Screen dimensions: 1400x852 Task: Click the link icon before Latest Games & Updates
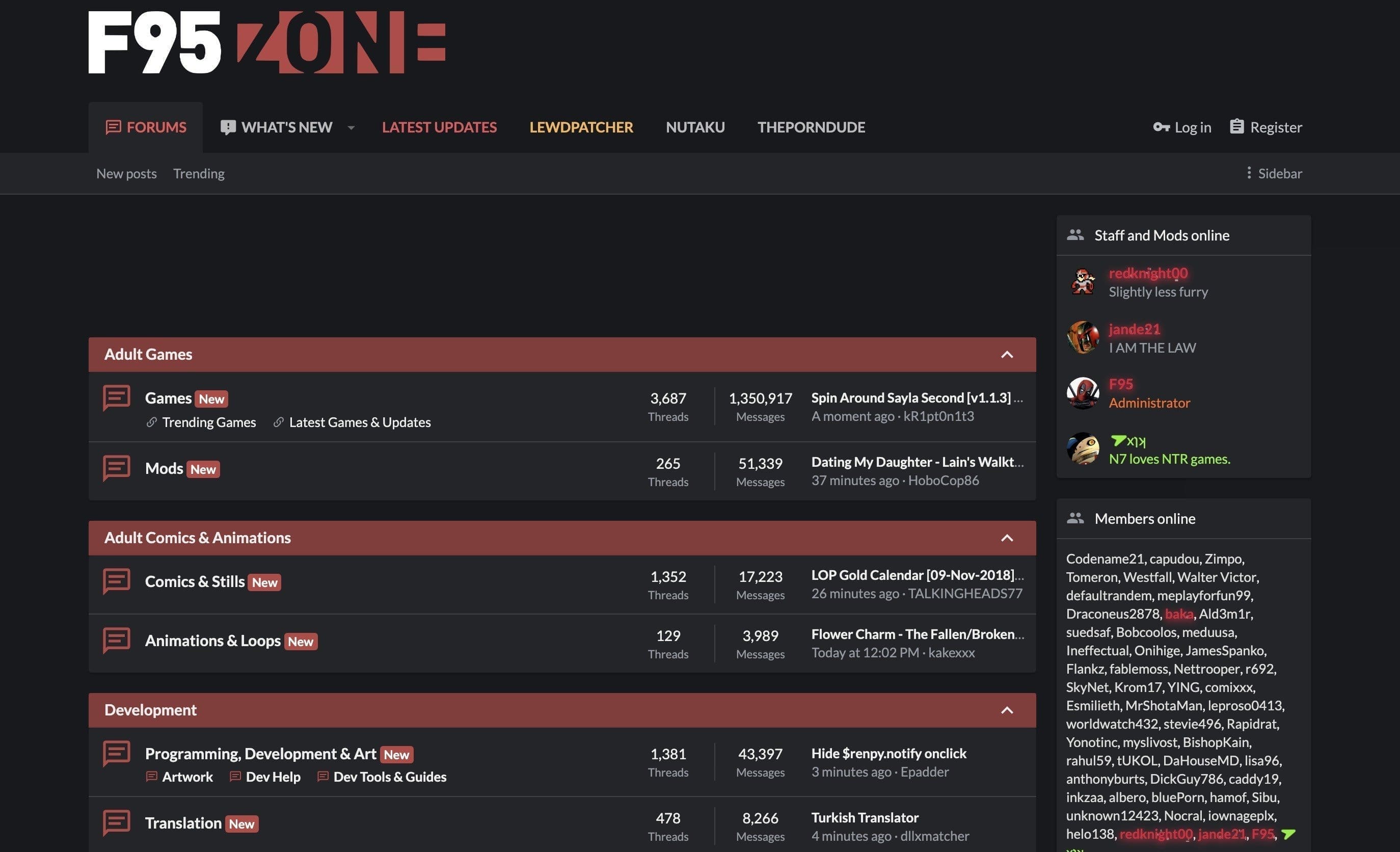[278, 422]
